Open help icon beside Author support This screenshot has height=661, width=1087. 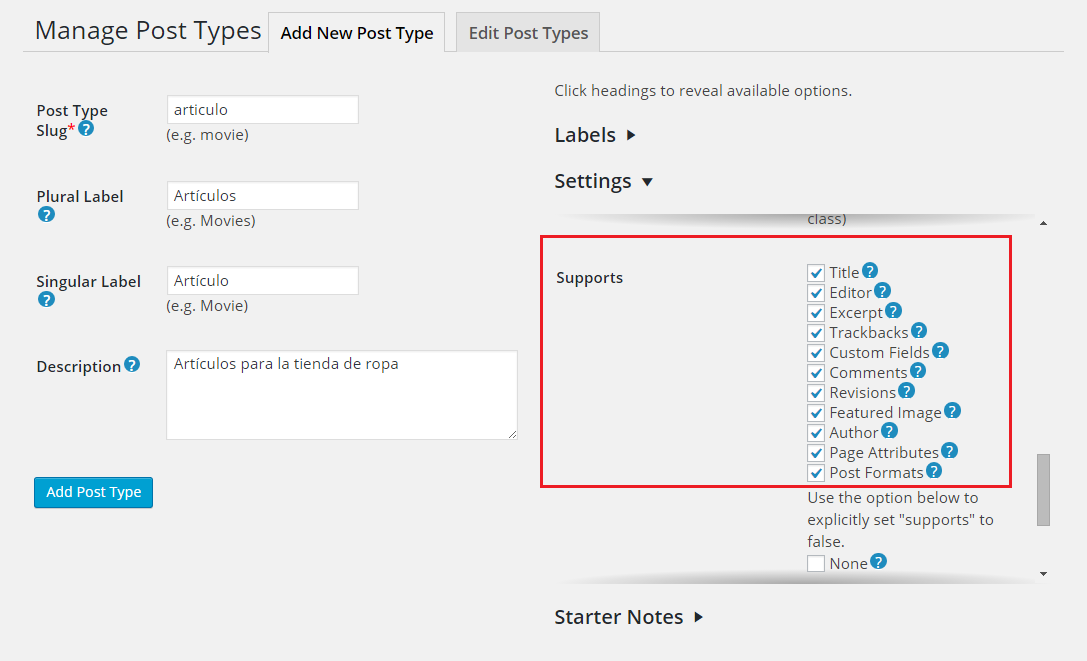point(889,431)
